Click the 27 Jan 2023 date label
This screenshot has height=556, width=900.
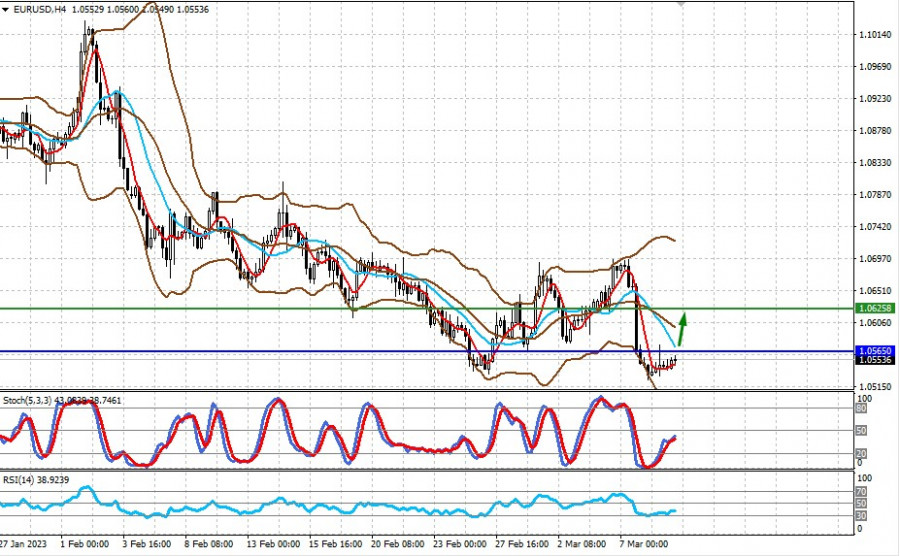pos(22,546)
